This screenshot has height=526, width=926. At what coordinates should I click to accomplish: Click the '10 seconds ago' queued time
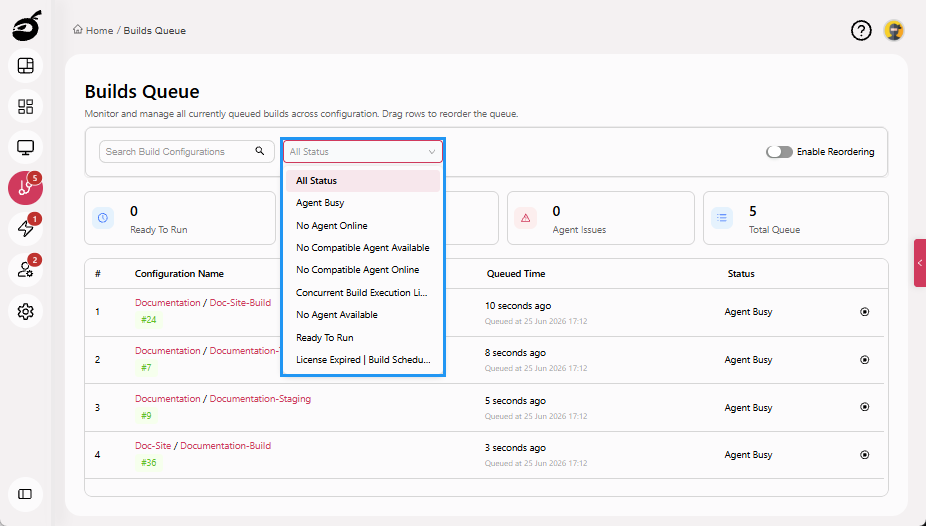518,306
